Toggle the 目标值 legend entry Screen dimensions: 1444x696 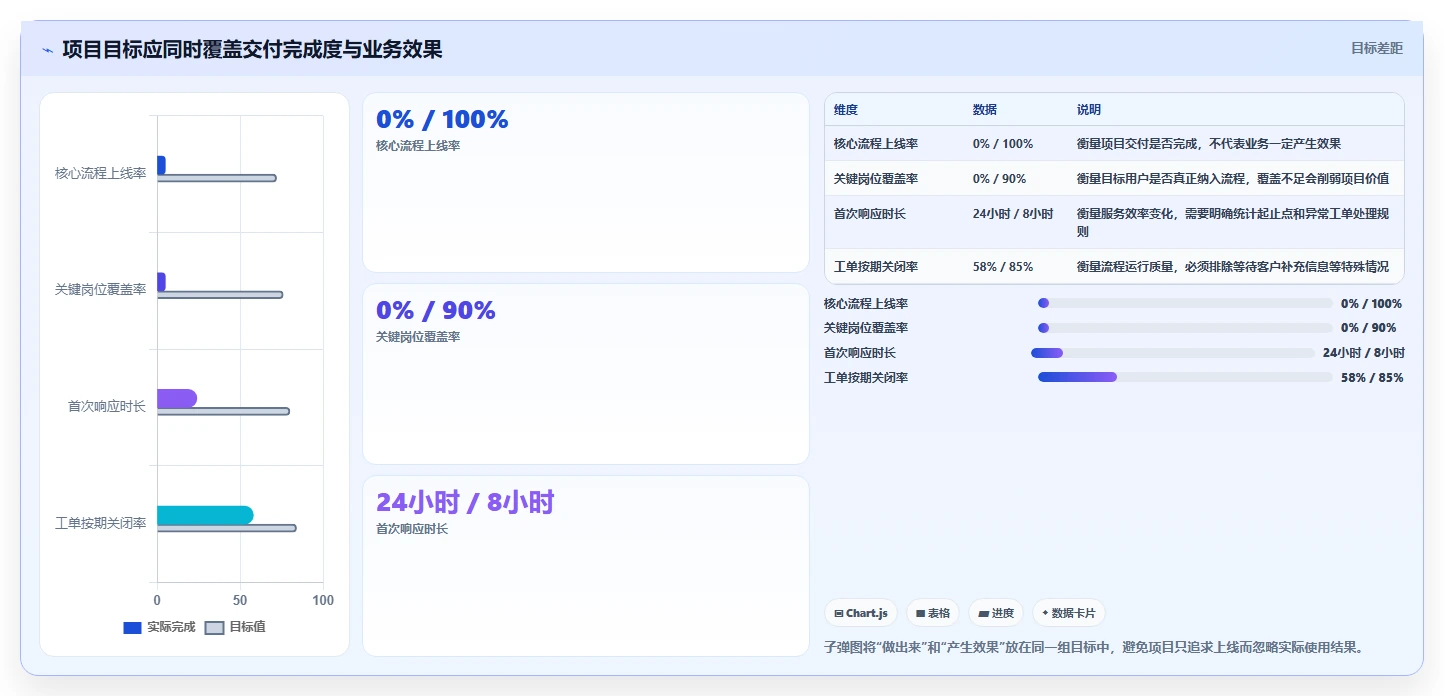pyautogui.click(x=235, y=627)
